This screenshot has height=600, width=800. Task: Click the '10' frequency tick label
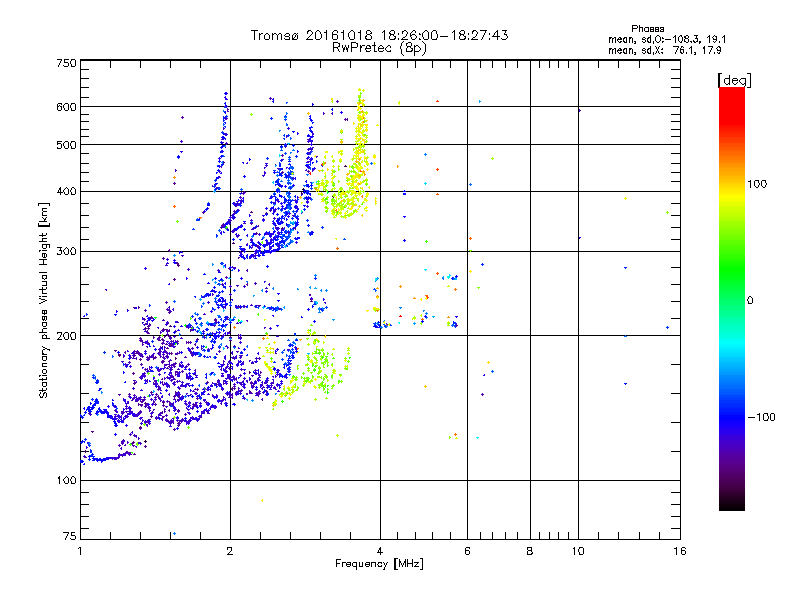[578, 551]
